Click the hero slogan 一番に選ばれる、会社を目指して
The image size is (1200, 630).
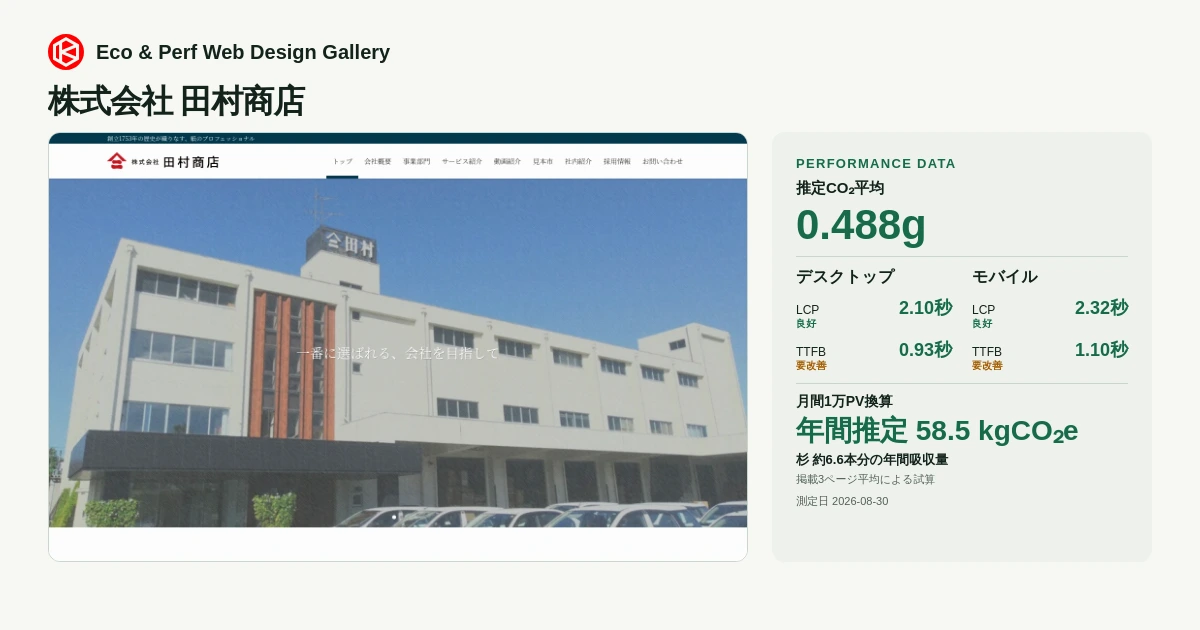[x=398, y=352]
